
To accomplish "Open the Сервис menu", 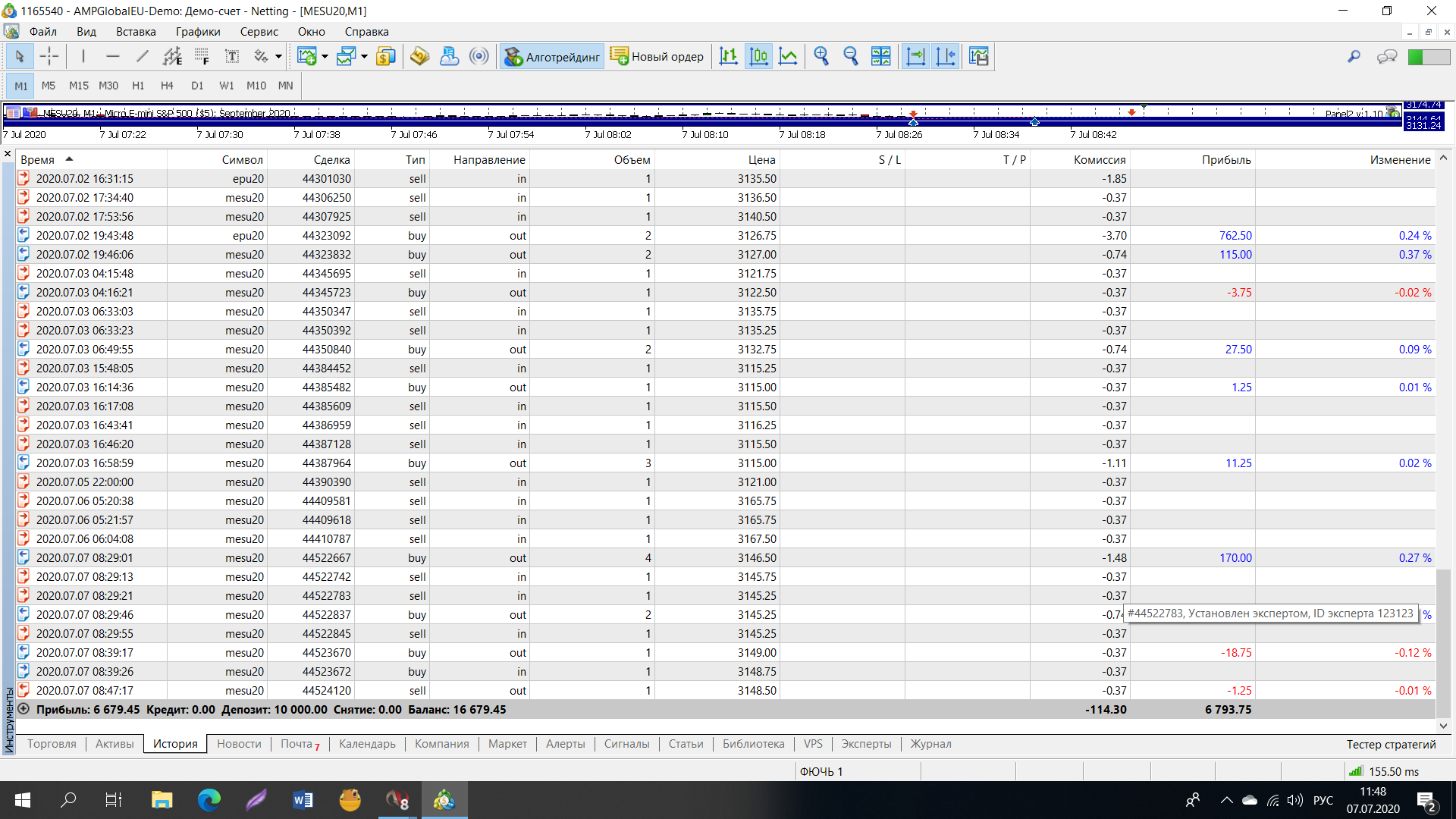I will click(259, 32).
